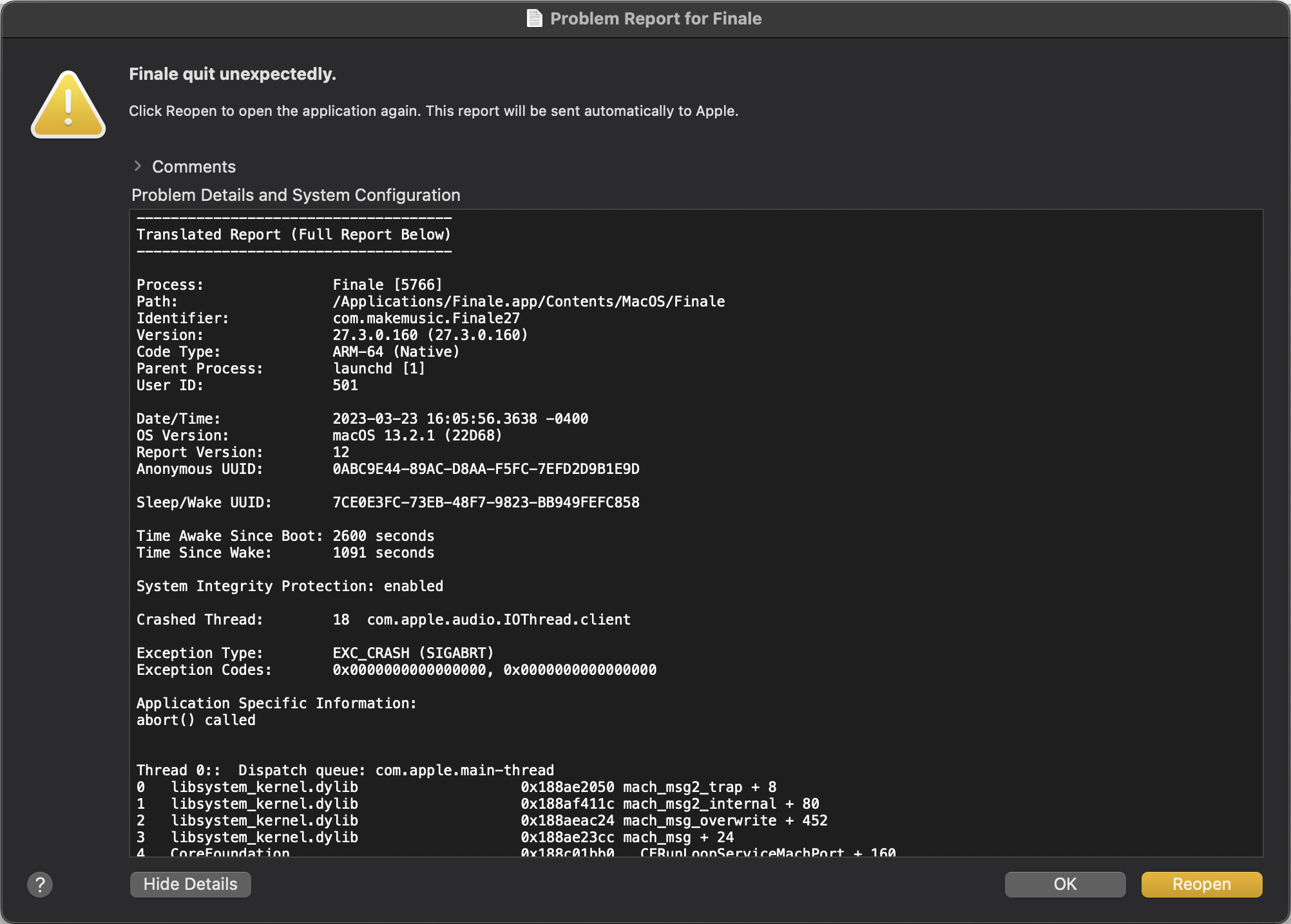Click the mach_msg2_trap stack frame line
Screen dimensions: 1291x924
(x=456, y=787)
